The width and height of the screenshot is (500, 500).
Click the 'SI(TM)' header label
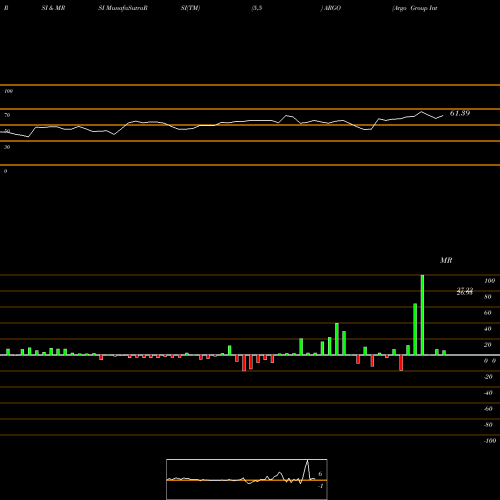click(190, 8)
